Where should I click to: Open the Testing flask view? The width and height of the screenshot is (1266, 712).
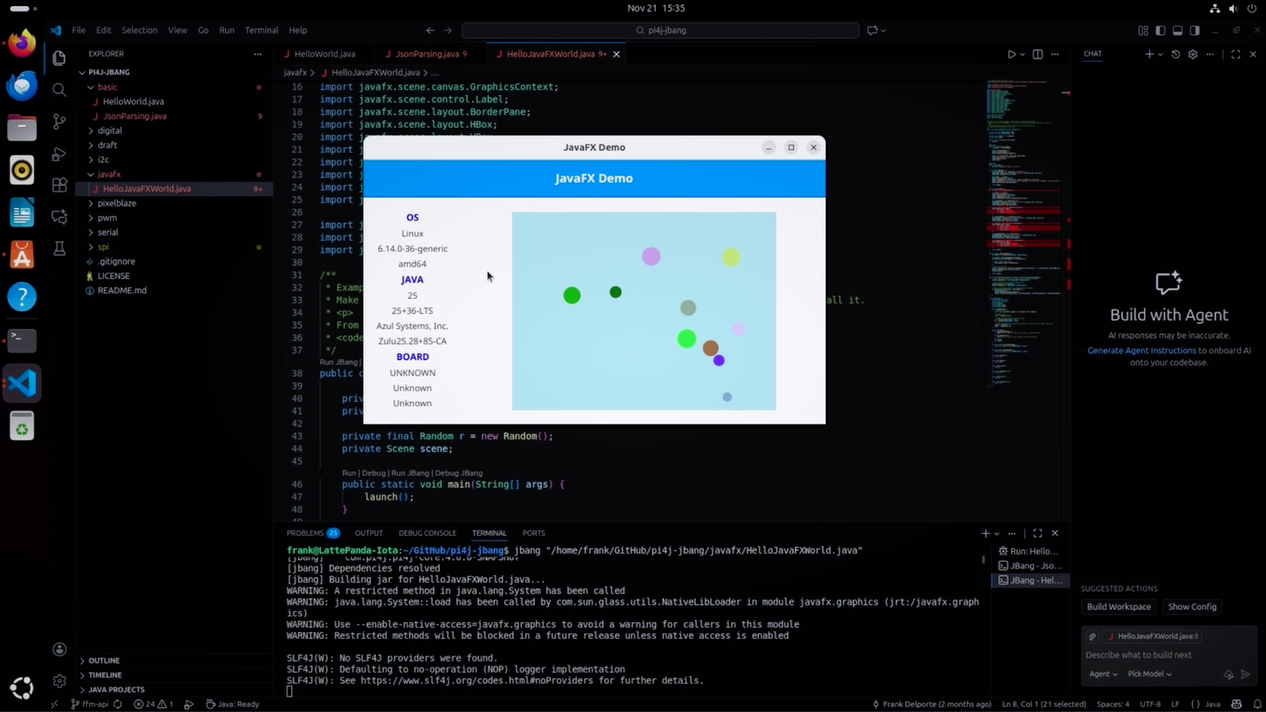point(59,248)
